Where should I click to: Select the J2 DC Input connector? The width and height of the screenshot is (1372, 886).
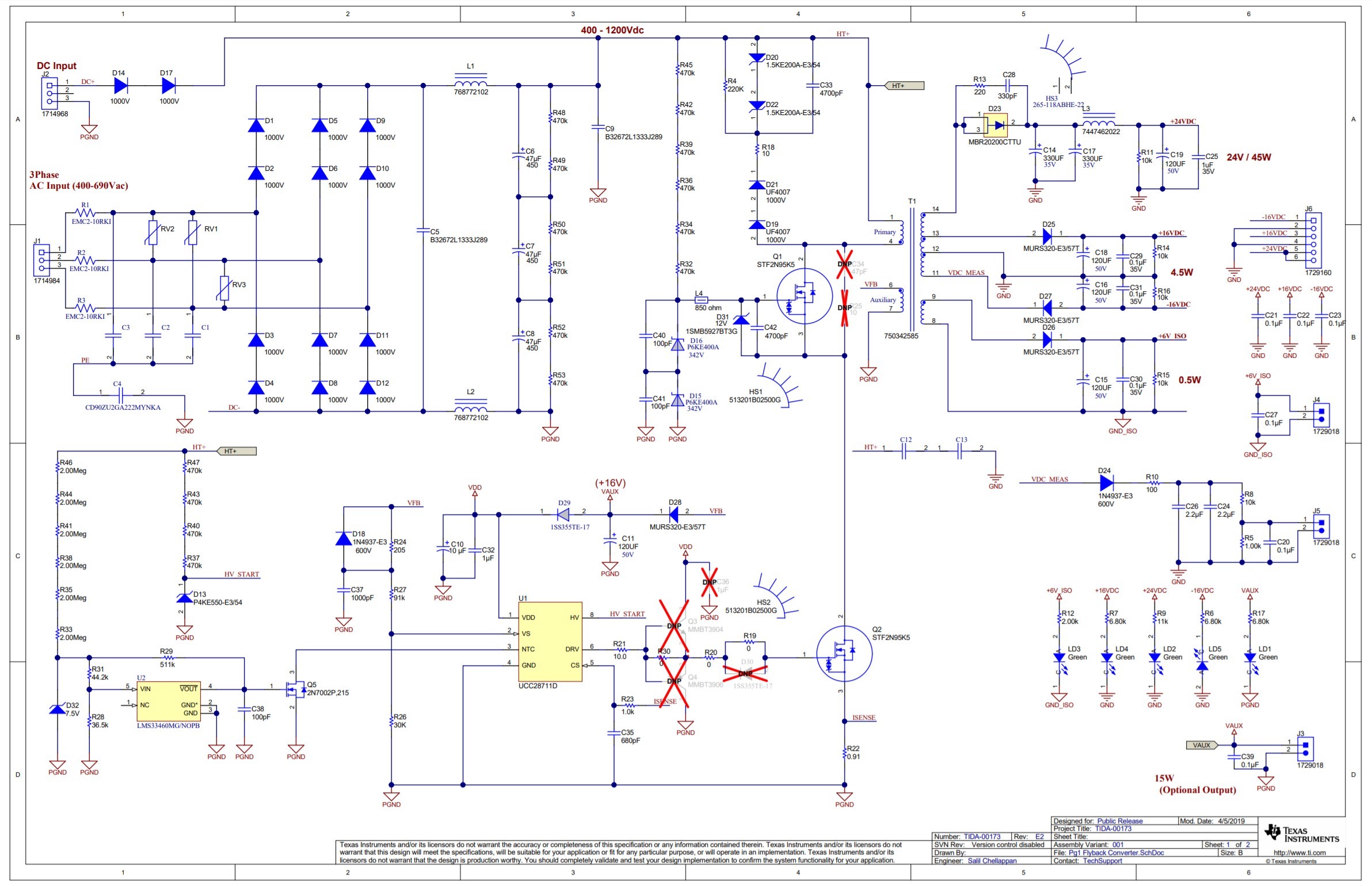49,93
